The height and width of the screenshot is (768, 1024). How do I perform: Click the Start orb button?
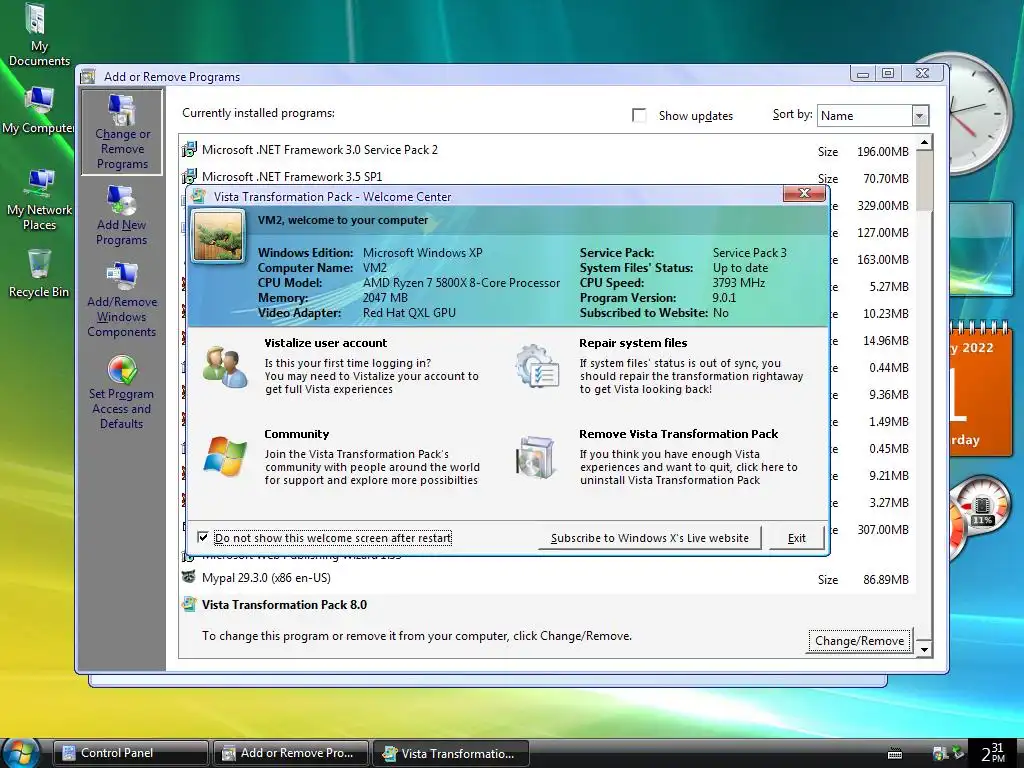click(21, 752)
